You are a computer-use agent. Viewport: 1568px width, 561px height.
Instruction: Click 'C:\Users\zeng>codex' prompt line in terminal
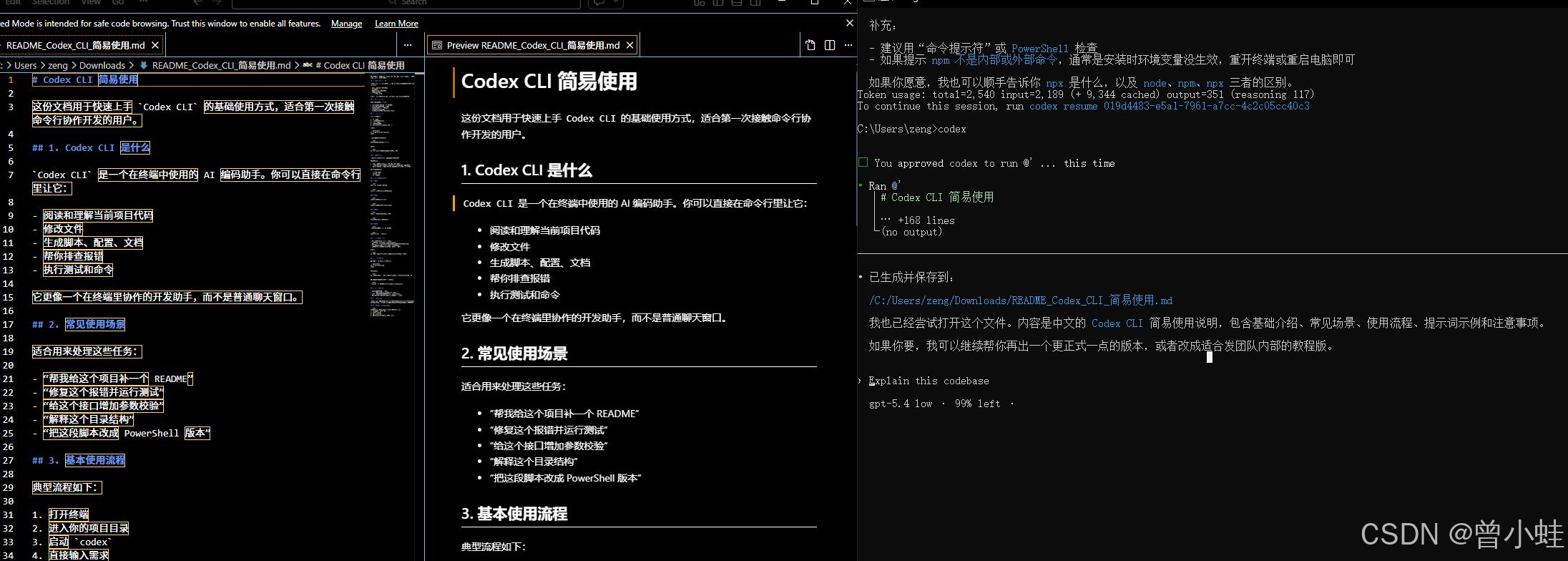[911, 129]
